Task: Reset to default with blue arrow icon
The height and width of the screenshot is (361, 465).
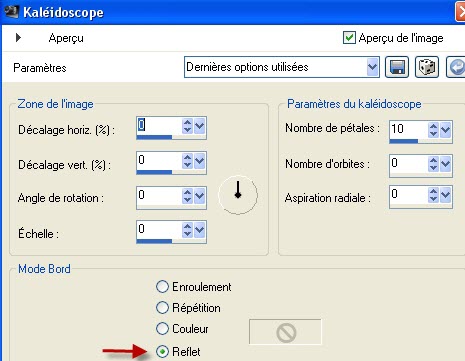Action: point(456,67)
